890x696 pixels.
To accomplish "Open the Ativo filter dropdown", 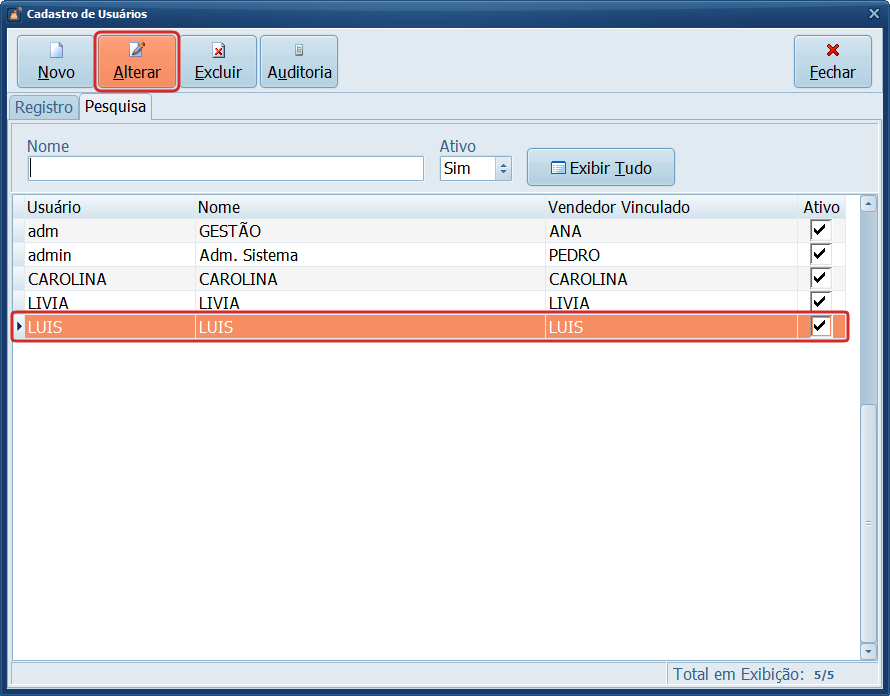I will tap(503, 169).
